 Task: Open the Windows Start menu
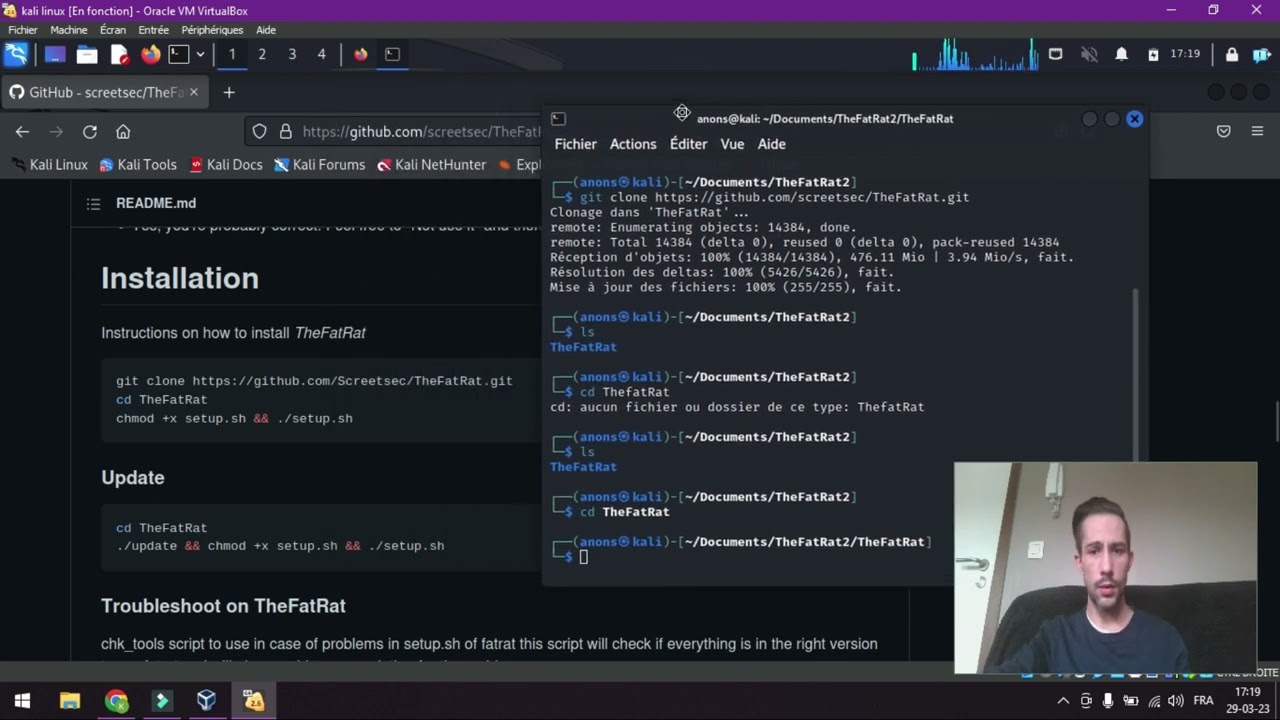click(x=22, y=701)
